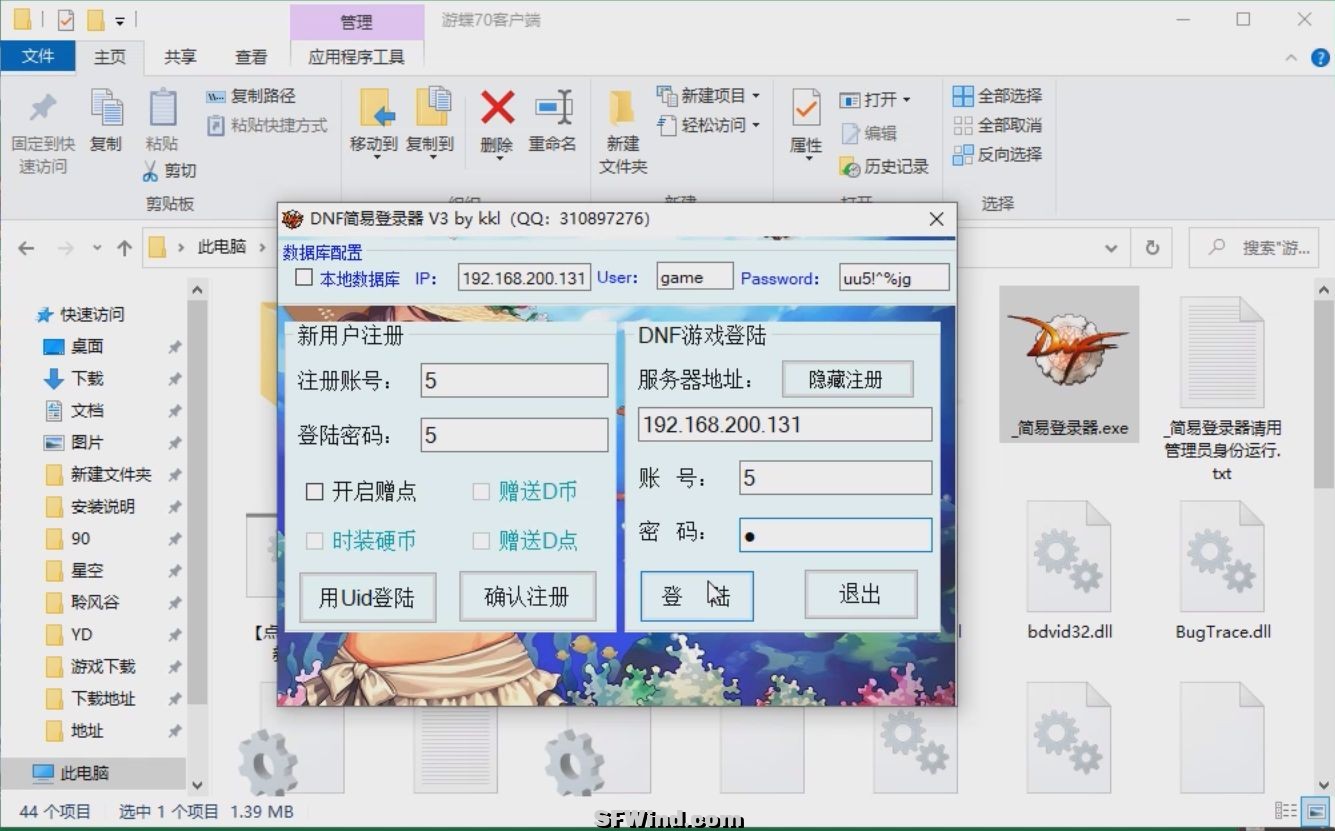Click 退出 exit button
Image resolution: width=1335 pixels, height=831 pixels.
(x=861, y=595)
